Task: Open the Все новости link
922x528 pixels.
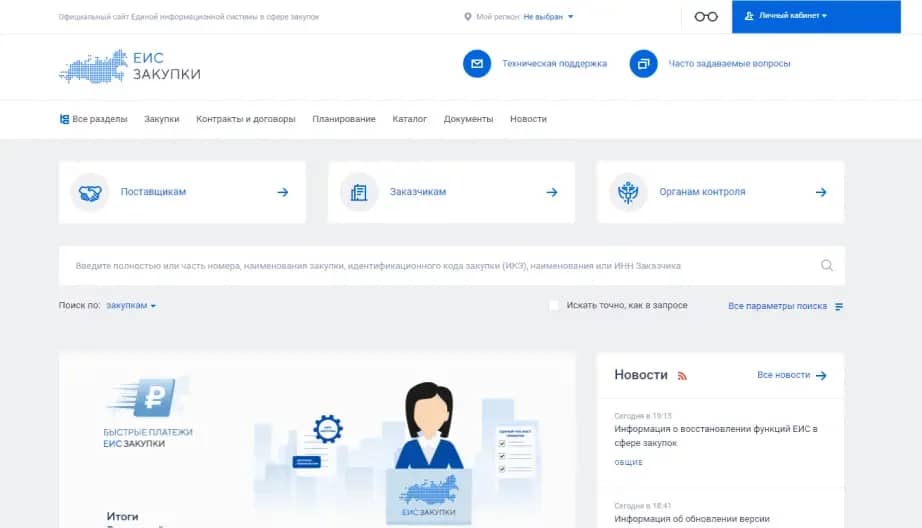Action: pos(791,375)
